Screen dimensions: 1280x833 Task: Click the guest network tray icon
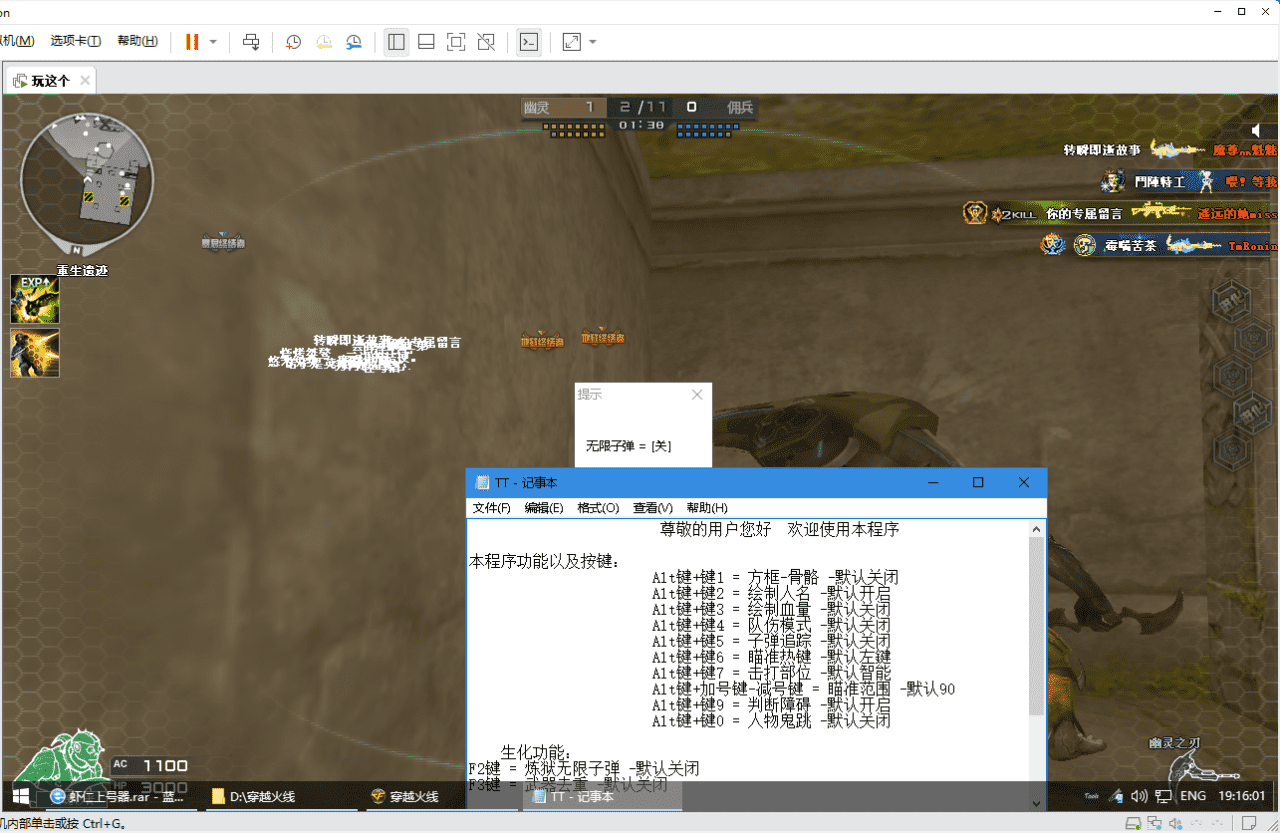tap(1164, 797)
